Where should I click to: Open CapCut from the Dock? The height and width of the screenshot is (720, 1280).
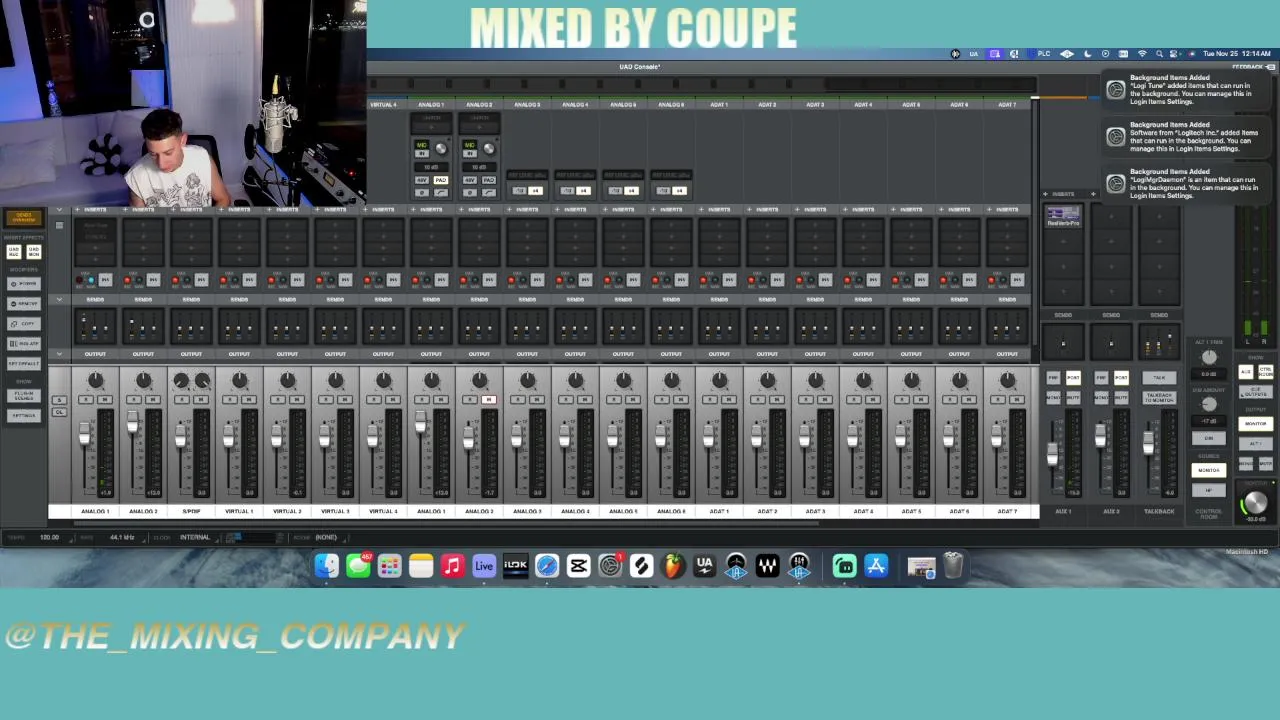[x=578, y=566]
